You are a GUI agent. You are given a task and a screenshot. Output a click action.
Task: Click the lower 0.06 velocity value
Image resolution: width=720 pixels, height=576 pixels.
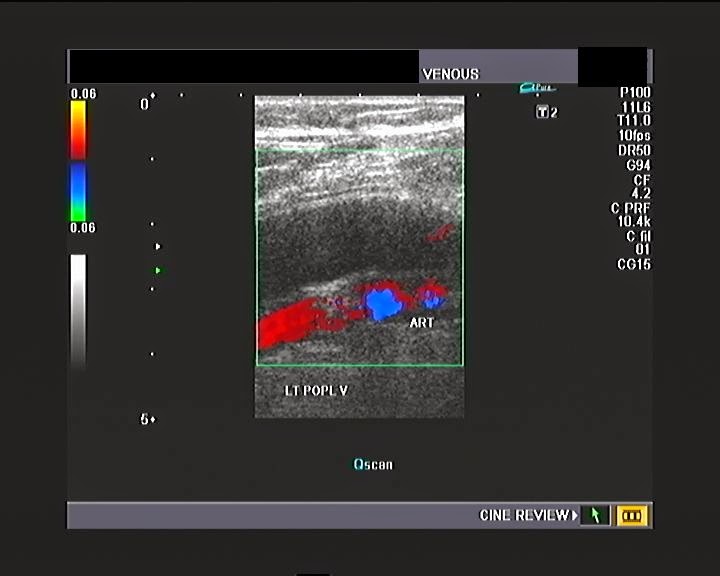[x=83, y=227]
